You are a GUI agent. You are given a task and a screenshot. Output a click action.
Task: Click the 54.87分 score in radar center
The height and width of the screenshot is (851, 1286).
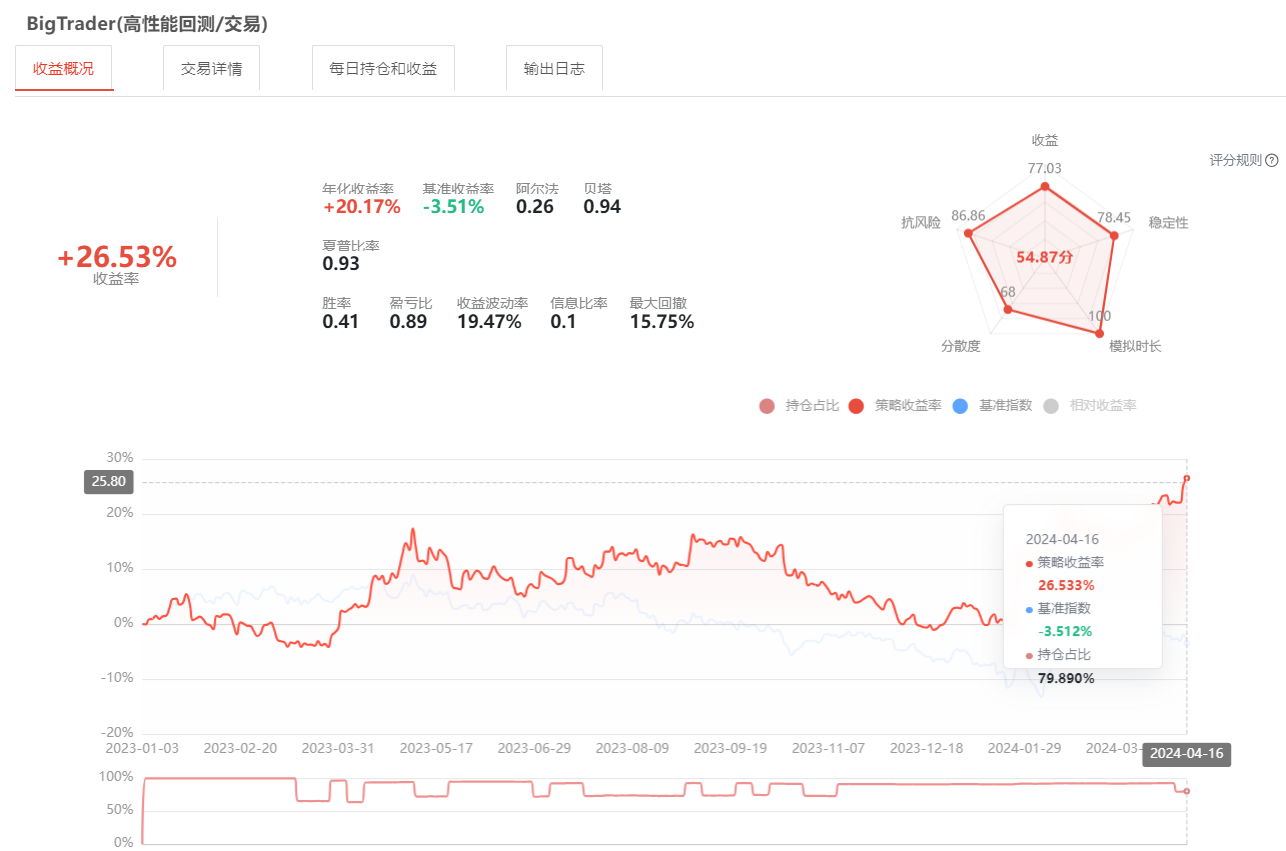(x=1045, y=257)
